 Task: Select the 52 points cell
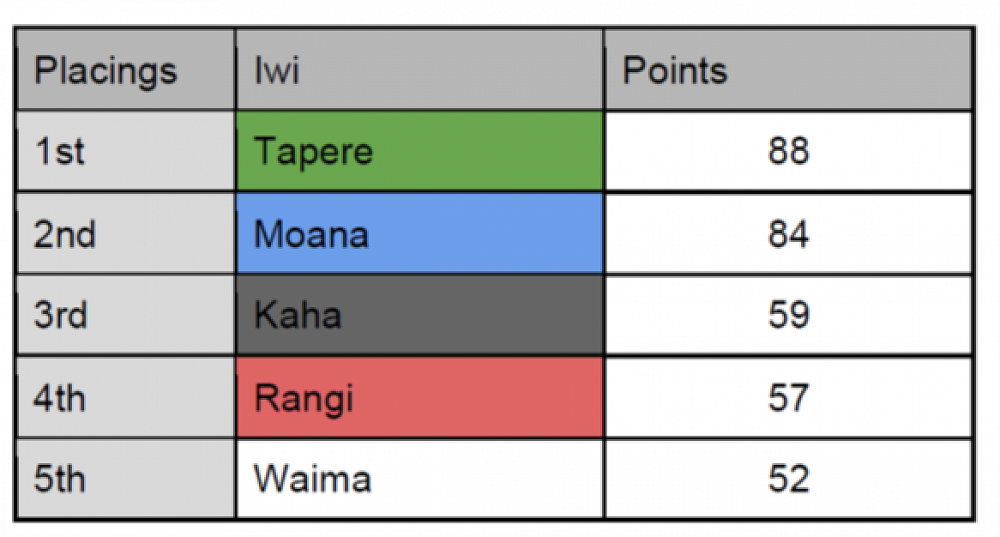(788, 479)
